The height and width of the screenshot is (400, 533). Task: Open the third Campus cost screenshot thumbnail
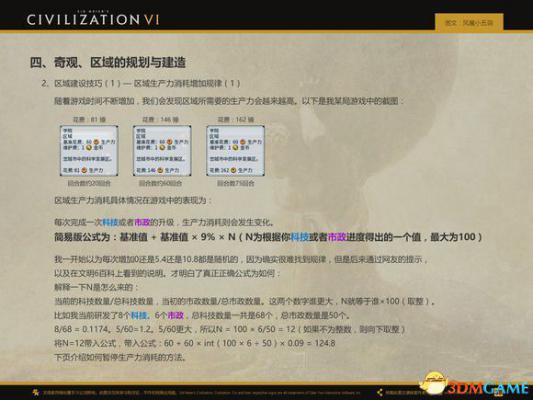click(235, 151)
